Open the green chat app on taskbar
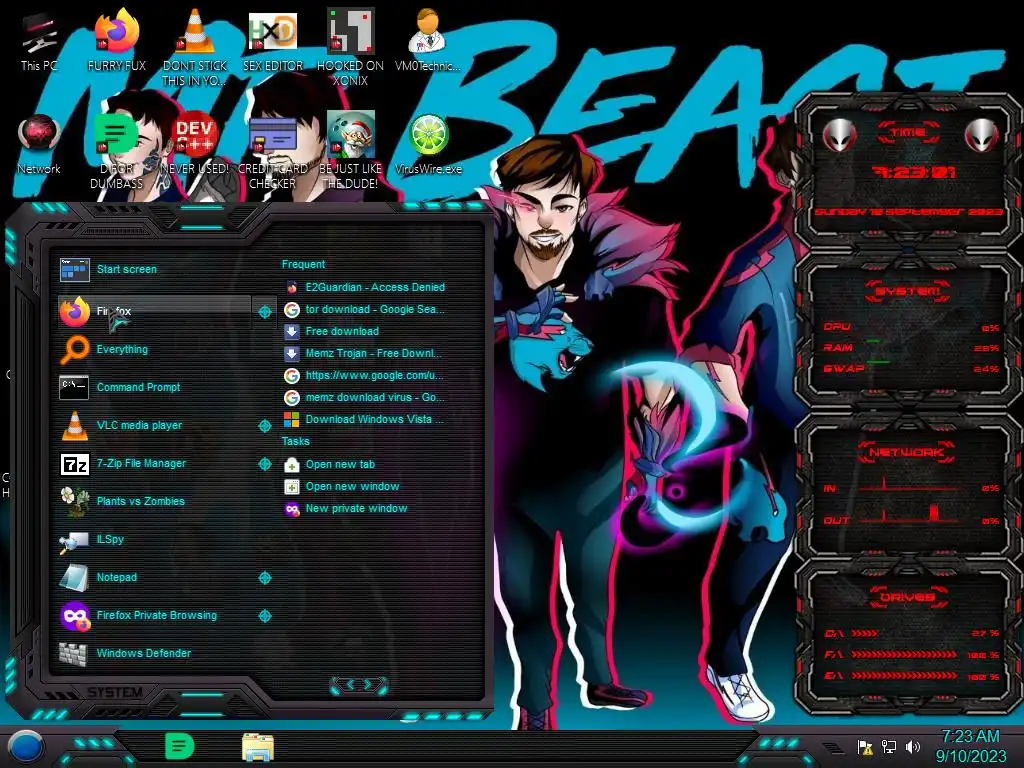Viewport: 1024px width, 768px height. (179, 746)
